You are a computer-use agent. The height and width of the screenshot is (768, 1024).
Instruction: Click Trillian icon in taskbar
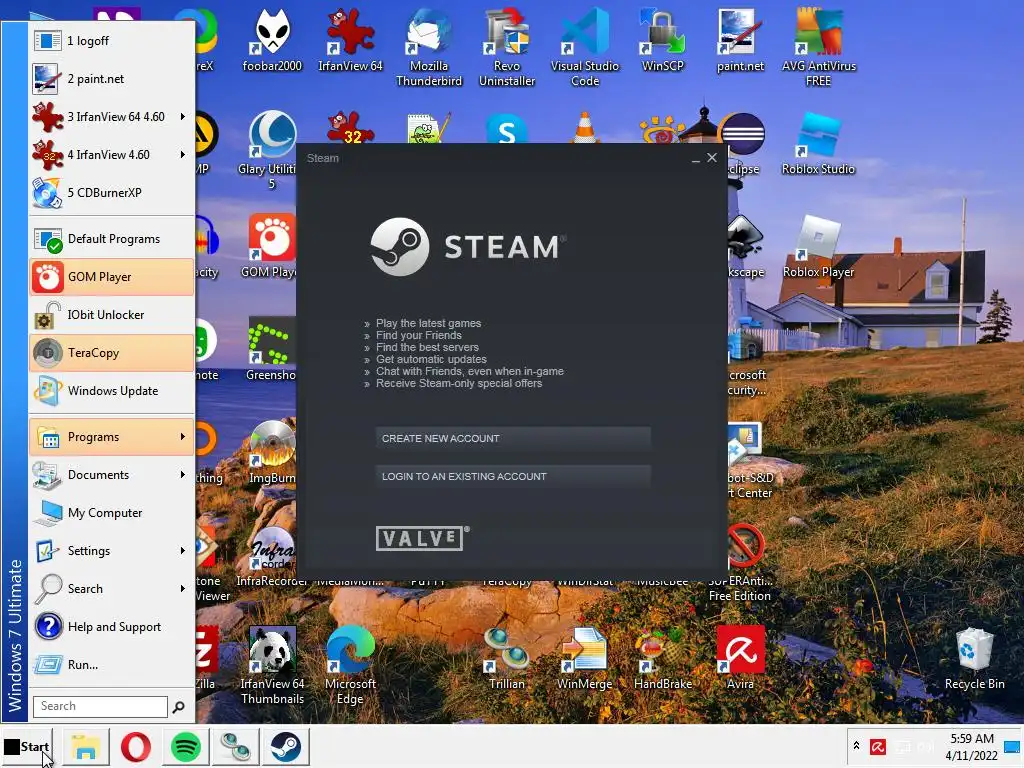(236, 746)
